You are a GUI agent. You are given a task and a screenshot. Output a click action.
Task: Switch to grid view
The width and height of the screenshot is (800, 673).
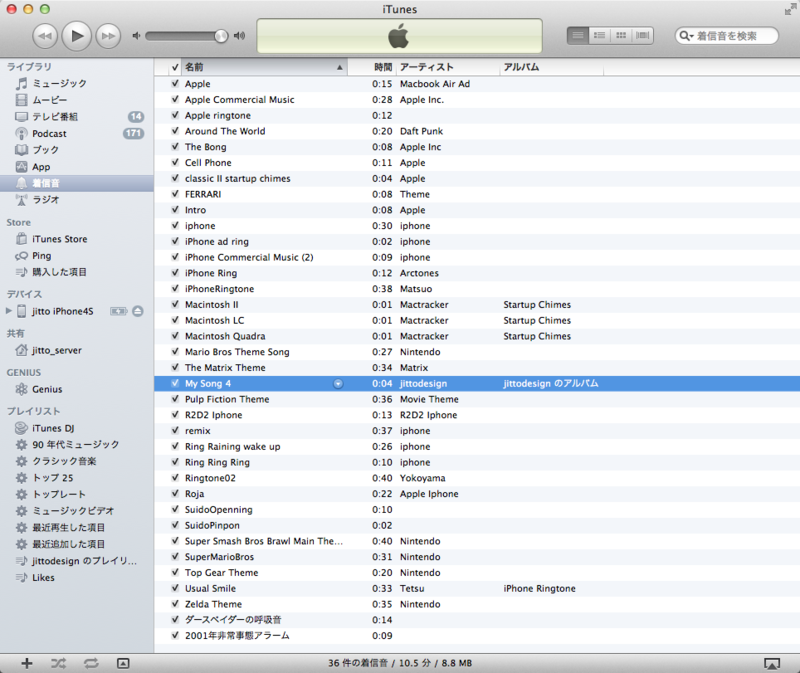[621, 35]
